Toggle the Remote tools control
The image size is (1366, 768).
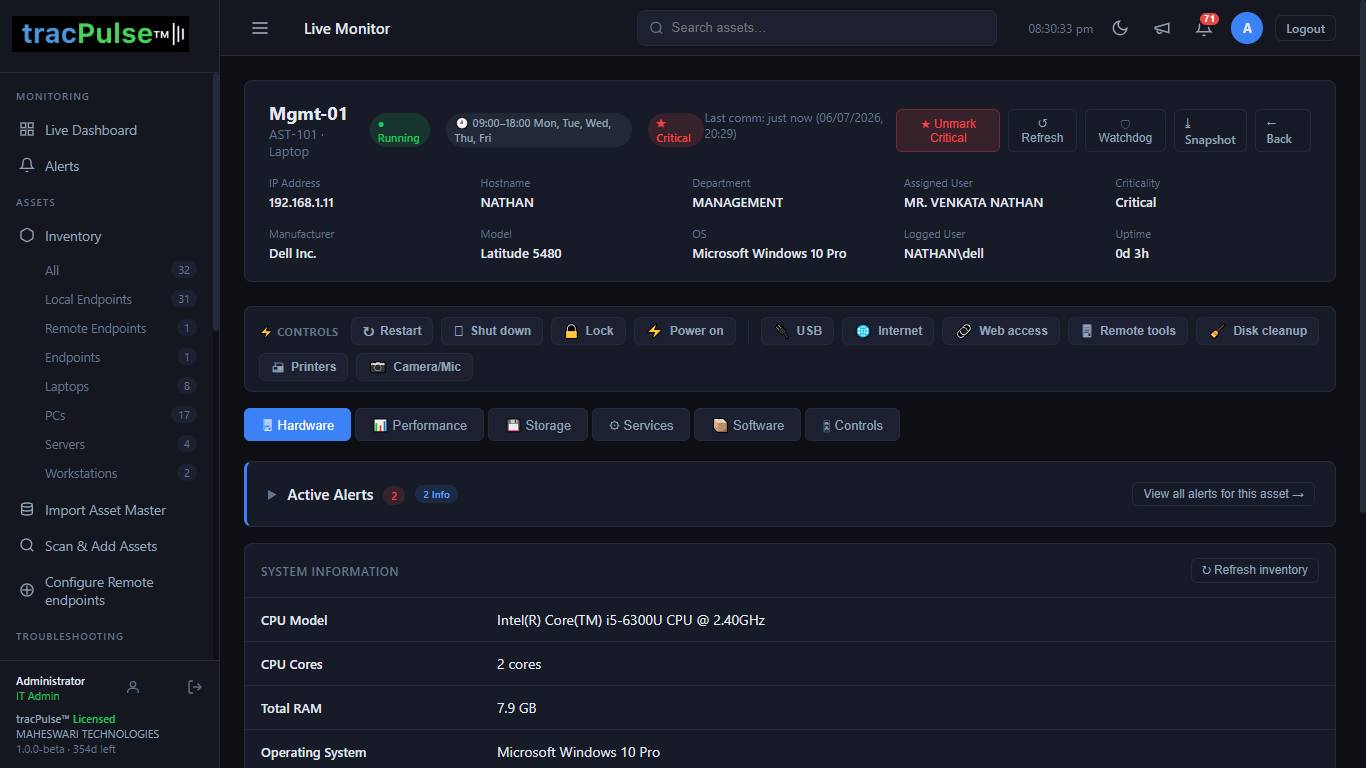coord(1128,331)
